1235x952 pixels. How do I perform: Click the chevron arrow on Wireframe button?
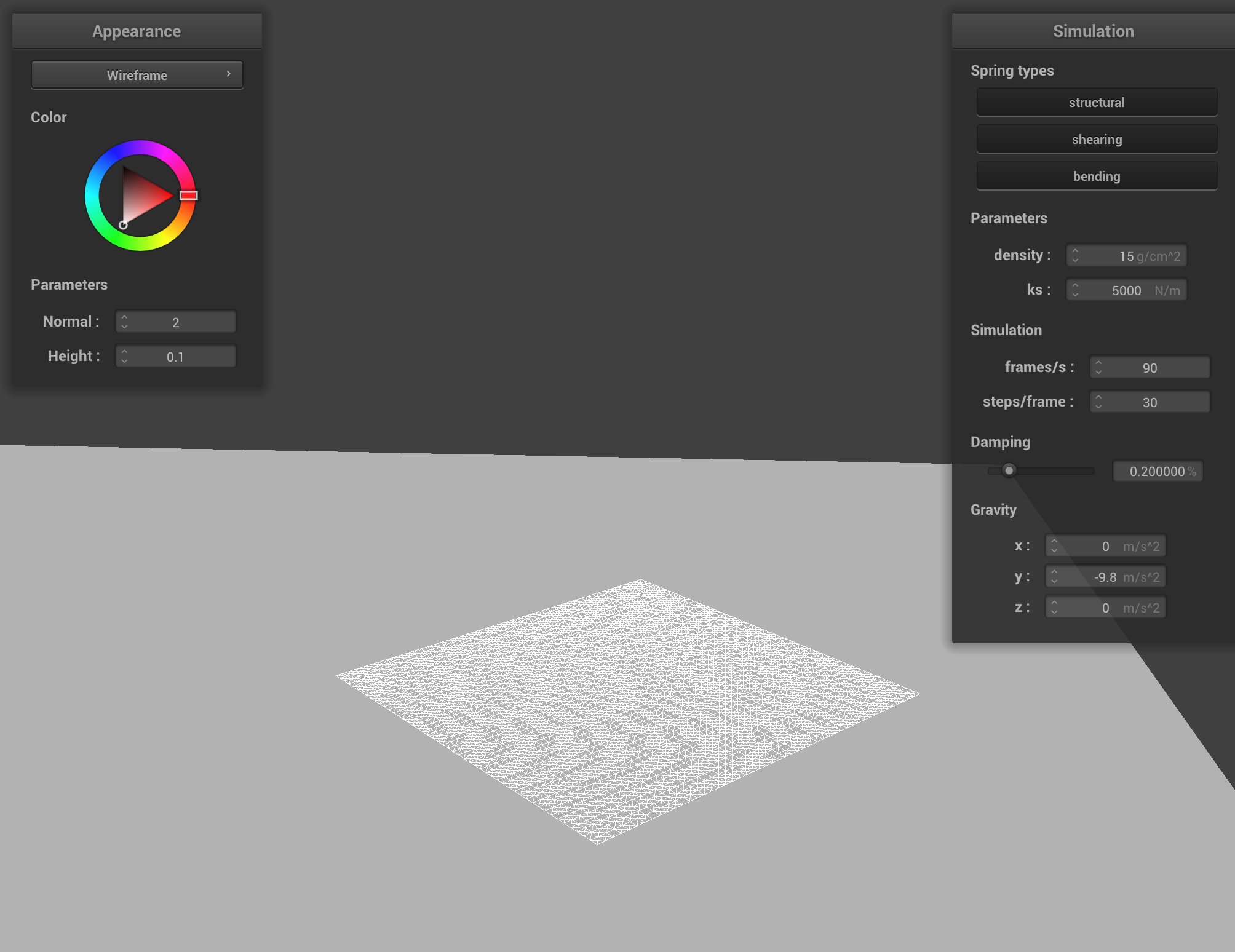[229, 74]
